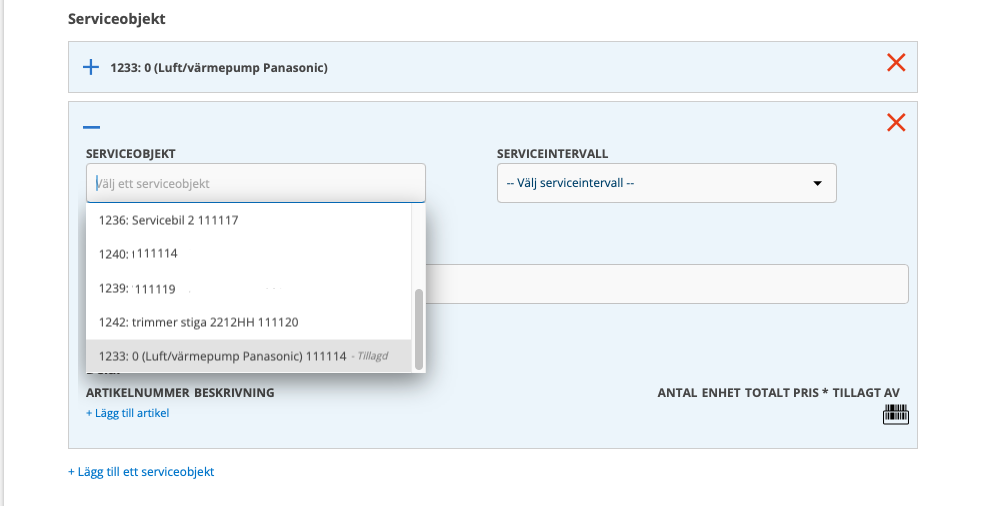982x506 pixels.
Task: Remove the 1233 Luft/värmepump service object
Action: 896,63
